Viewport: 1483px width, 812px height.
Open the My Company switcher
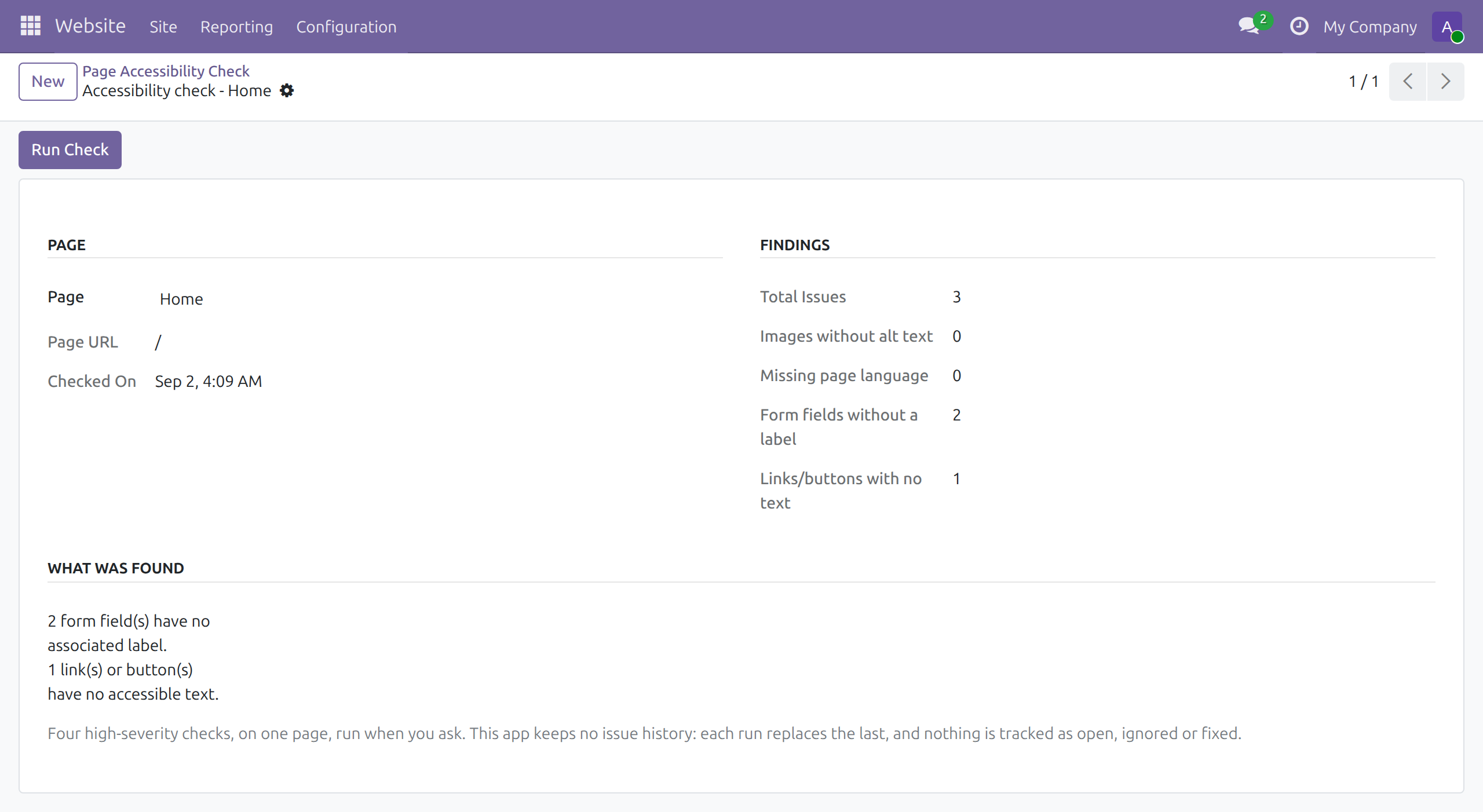(x=1370, y=27)
